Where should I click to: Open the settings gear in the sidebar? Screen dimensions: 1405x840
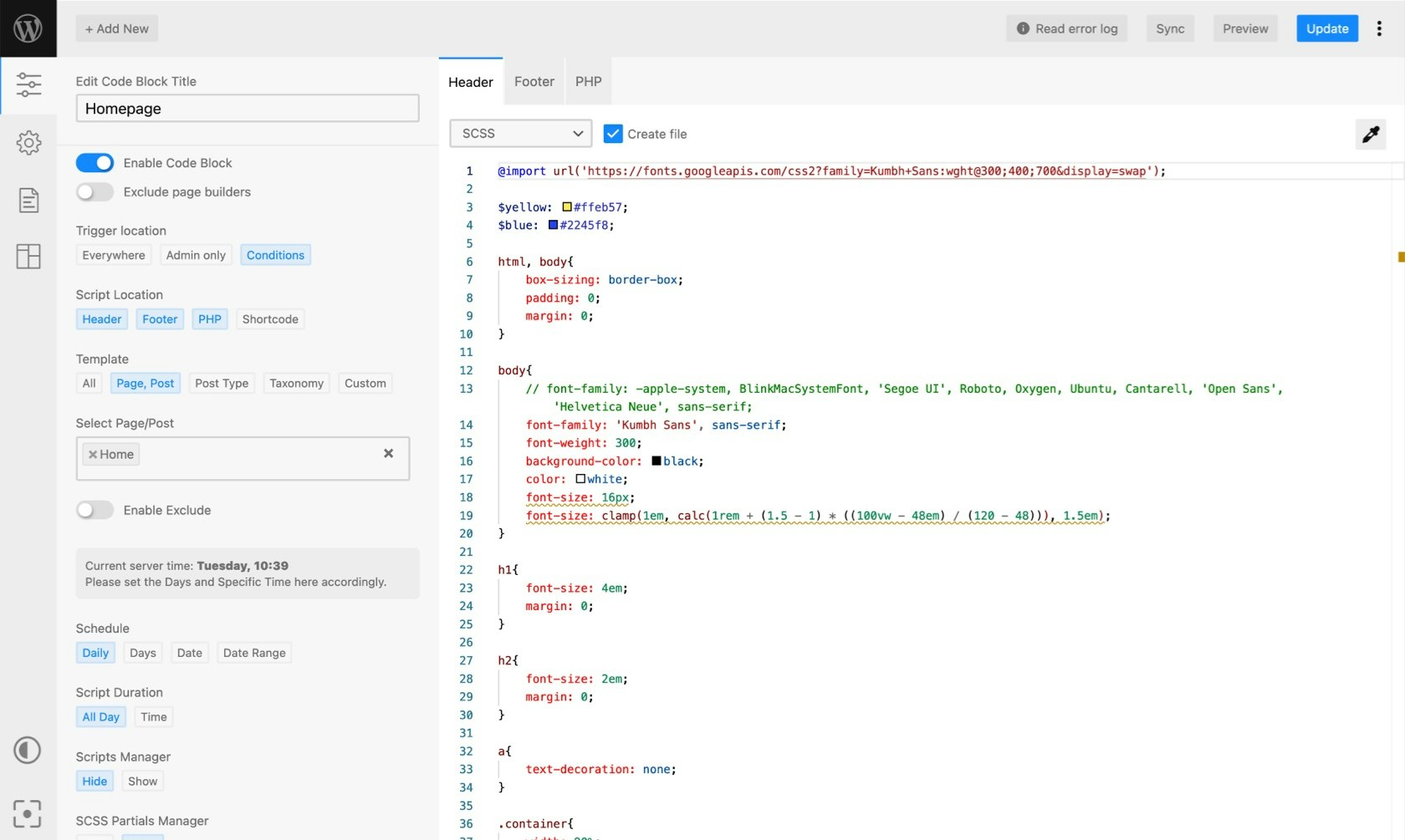click(x=28, y=142)
